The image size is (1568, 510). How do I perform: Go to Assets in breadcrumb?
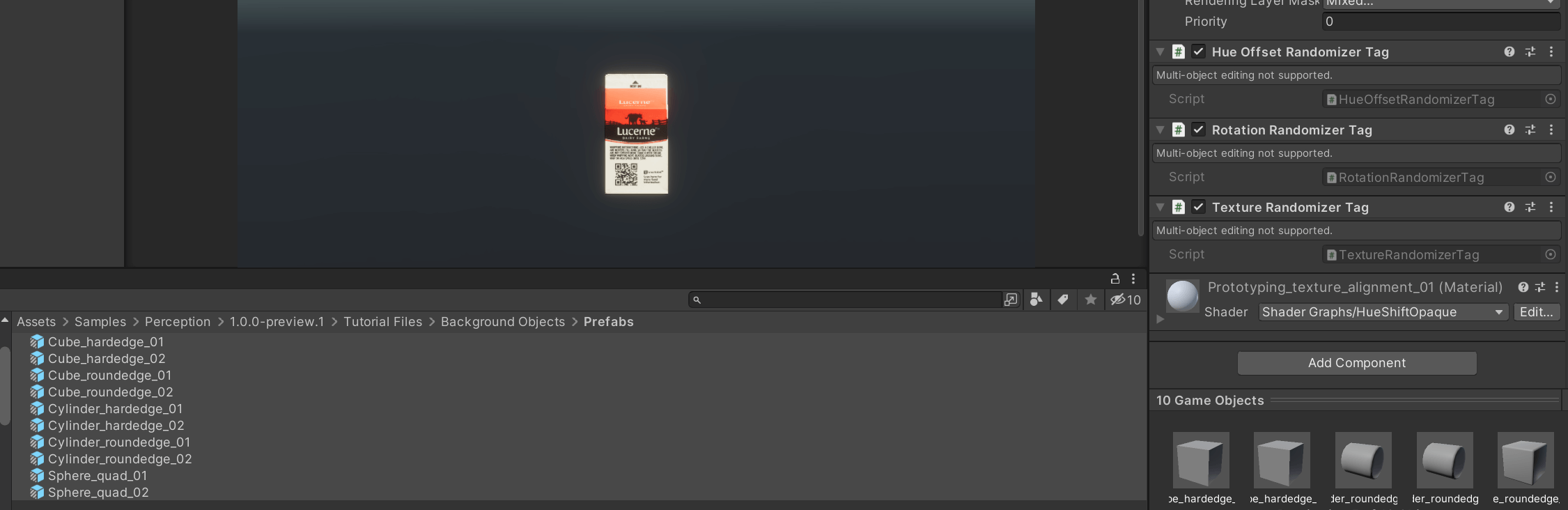pyautogui.click(x=36, y=322)
